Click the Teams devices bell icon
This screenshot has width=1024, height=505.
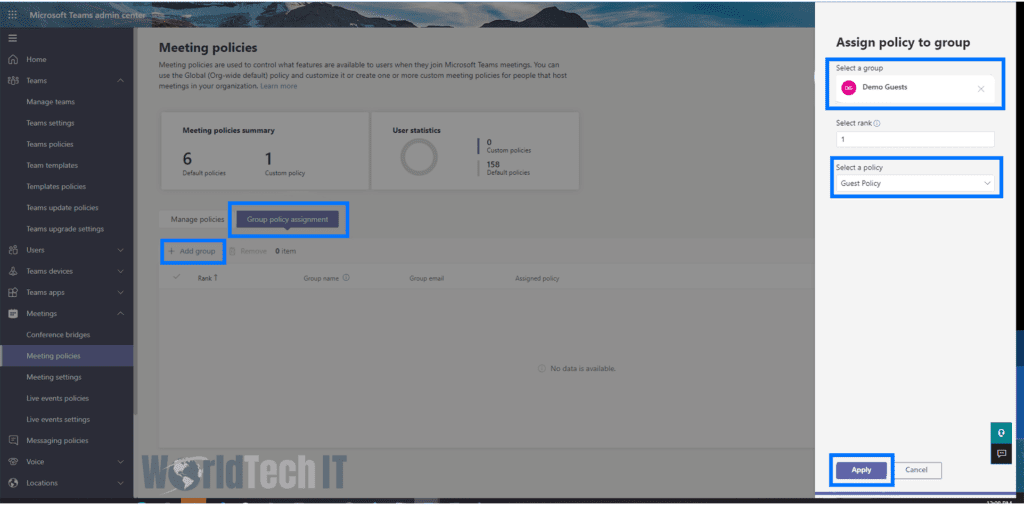pyautogui.click(x=12, y=271)
